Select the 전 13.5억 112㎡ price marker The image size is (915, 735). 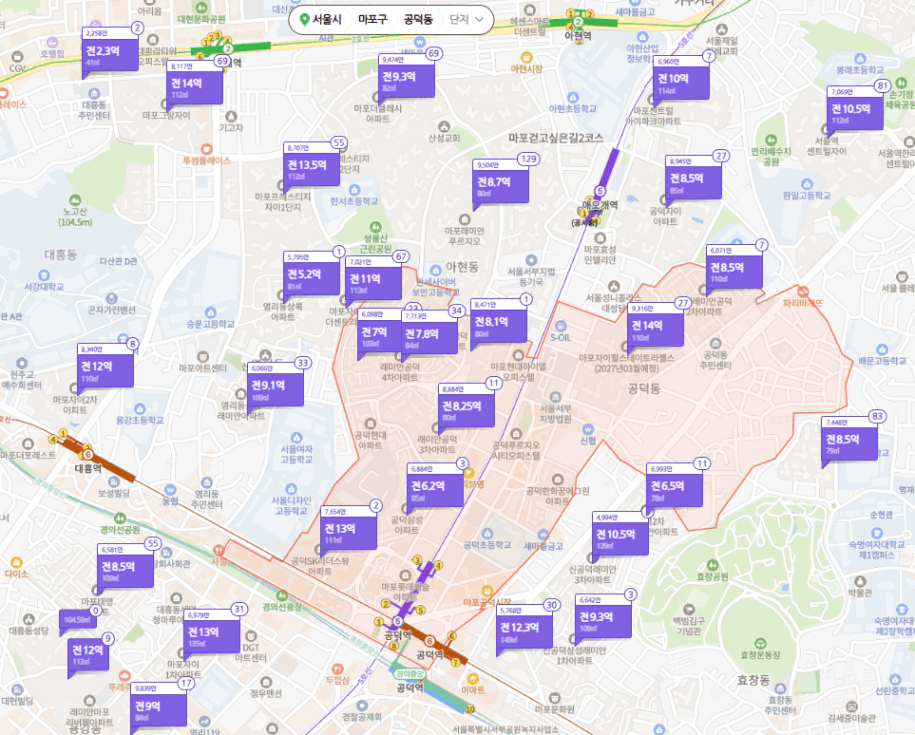coord(312,167)
